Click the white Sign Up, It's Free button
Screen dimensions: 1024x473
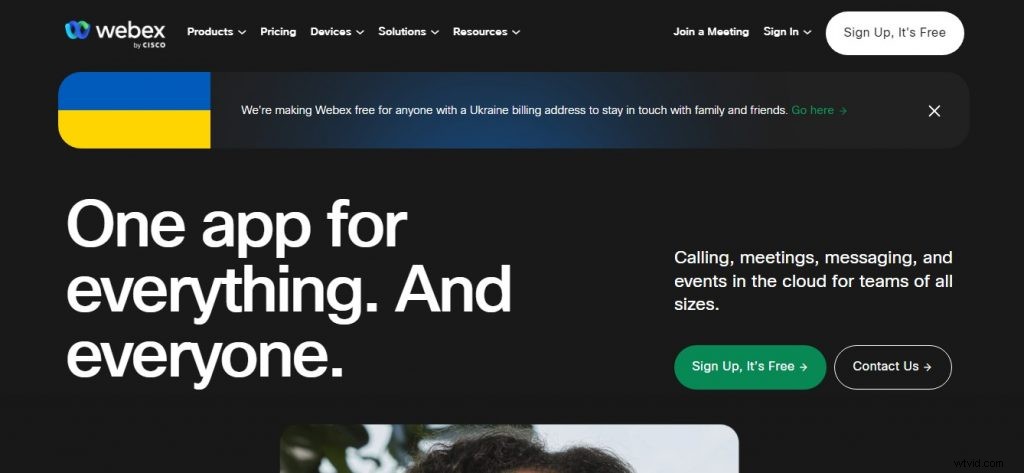click(895, 33)
